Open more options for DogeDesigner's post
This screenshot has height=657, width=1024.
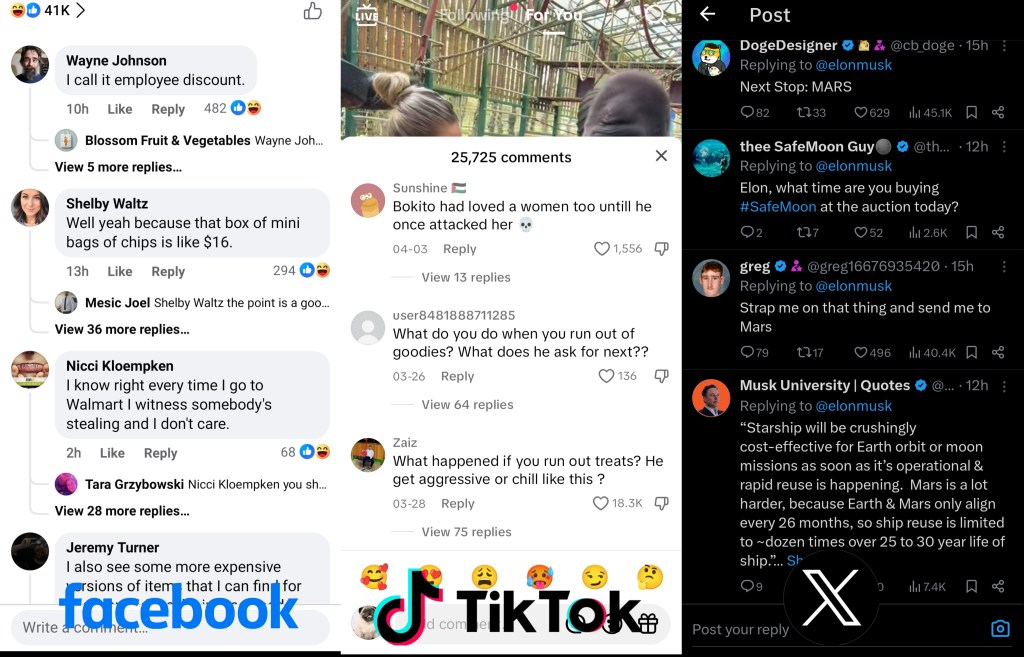click(x=1004, y=46)
